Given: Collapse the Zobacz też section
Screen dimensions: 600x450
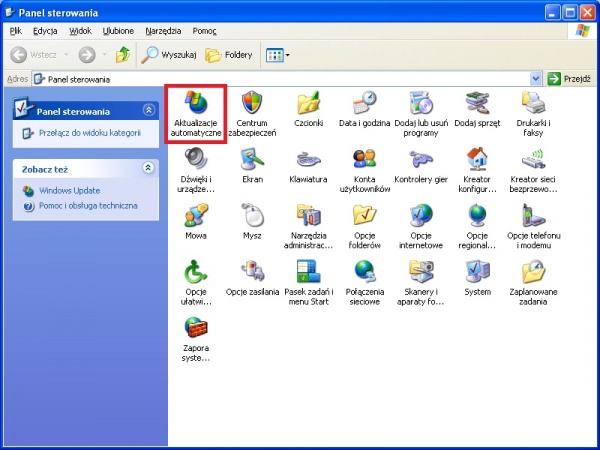Looking at the screenshot, I should click(148, 168).
